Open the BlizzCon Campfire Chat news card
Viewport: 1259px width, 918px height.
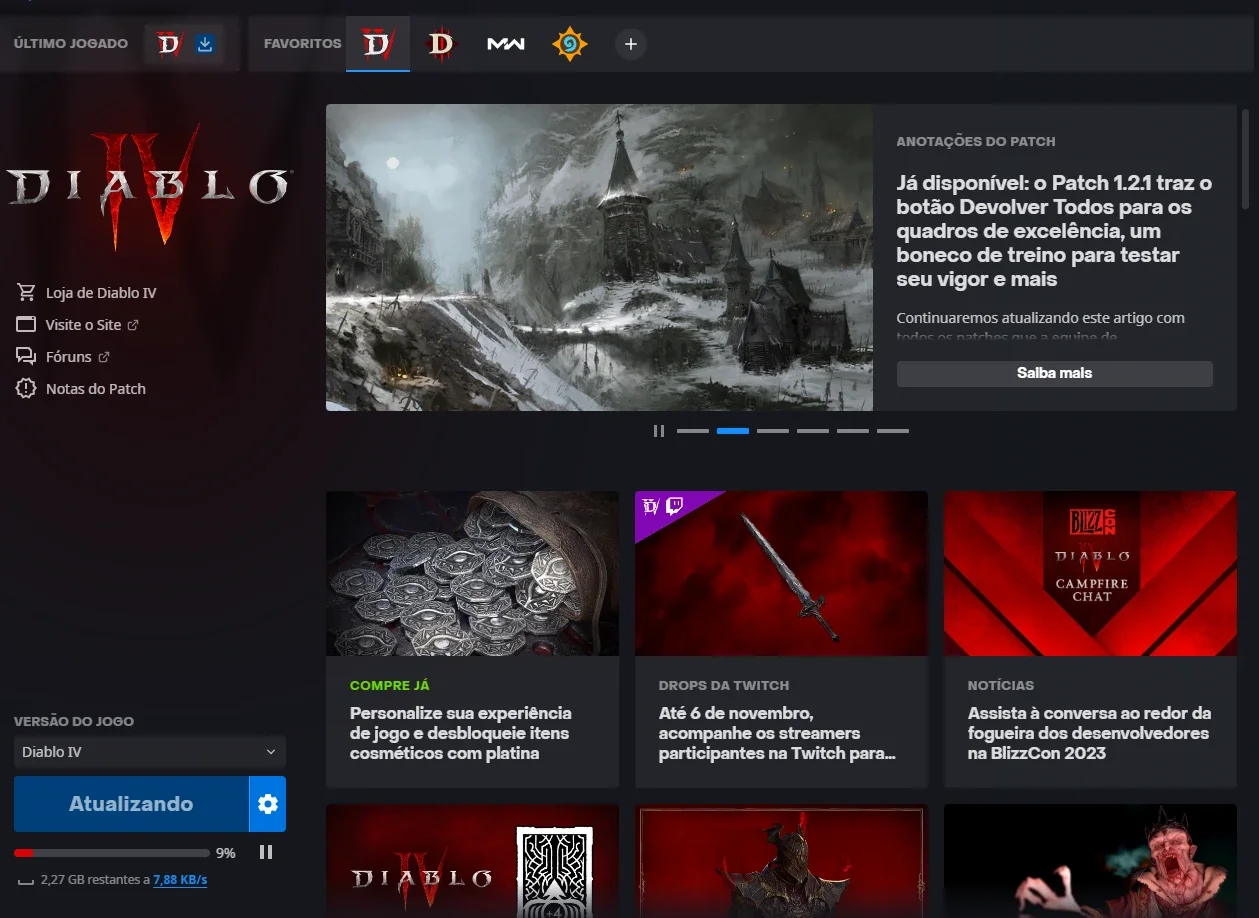1090,639
